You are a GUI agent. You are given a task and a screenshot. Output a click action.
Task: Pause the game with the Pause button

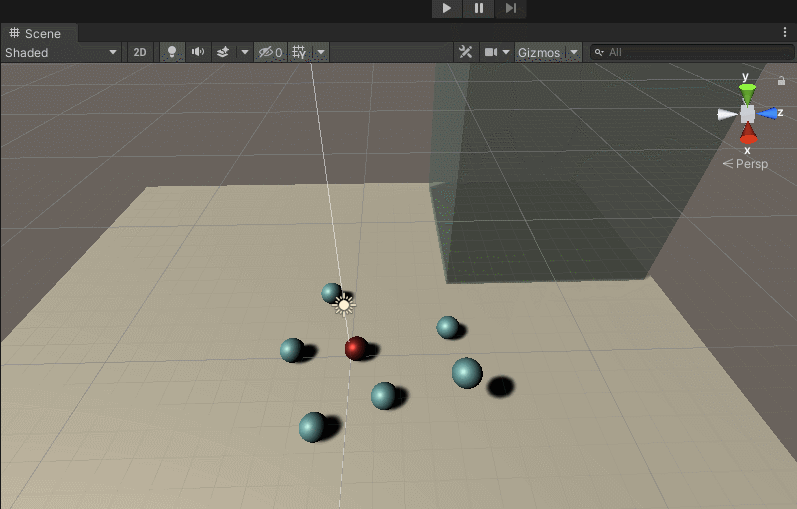pos(479,8)
